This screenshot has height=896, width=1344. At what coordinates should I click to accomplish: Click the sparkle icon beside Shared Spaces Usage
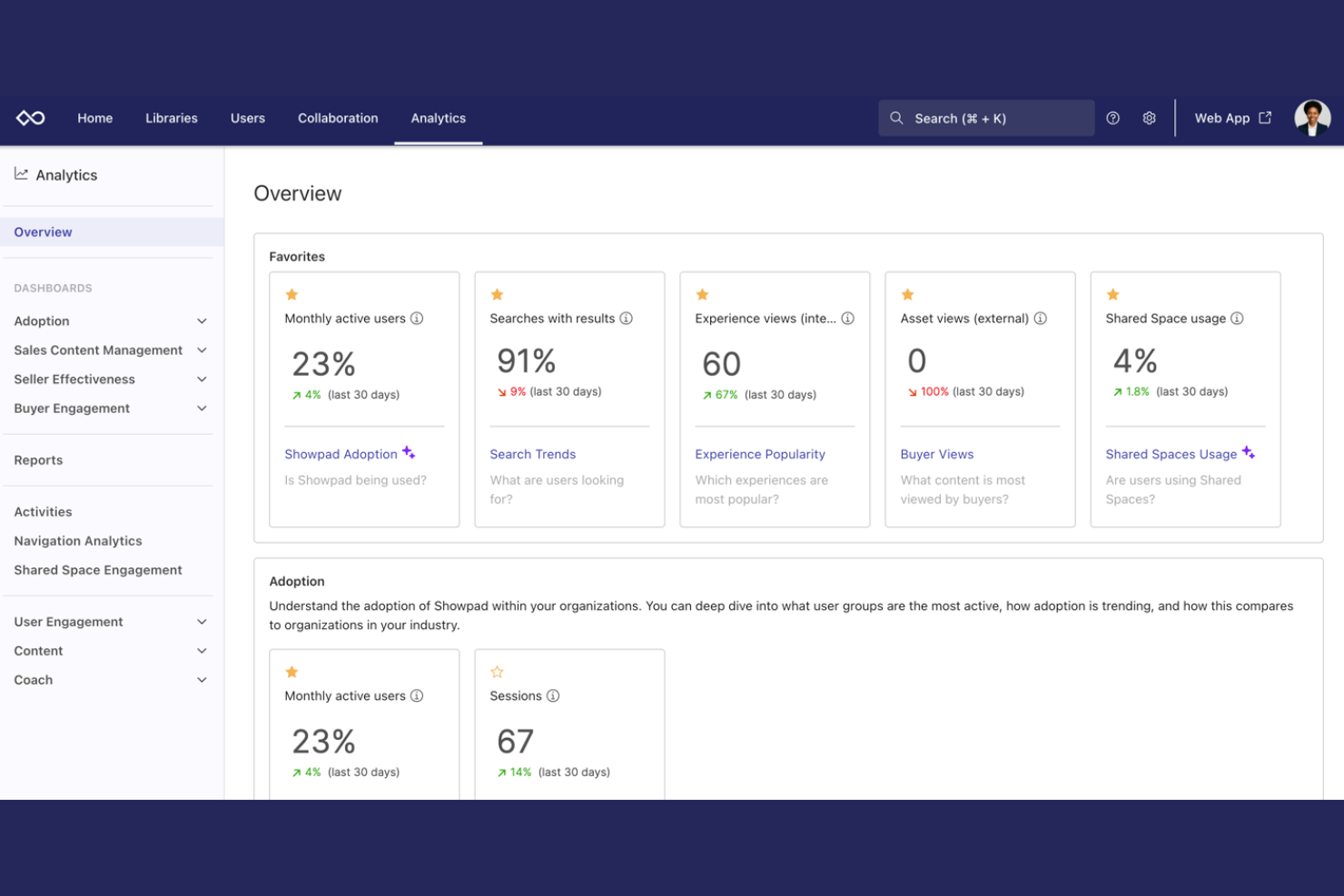(x=1249, y=452)
